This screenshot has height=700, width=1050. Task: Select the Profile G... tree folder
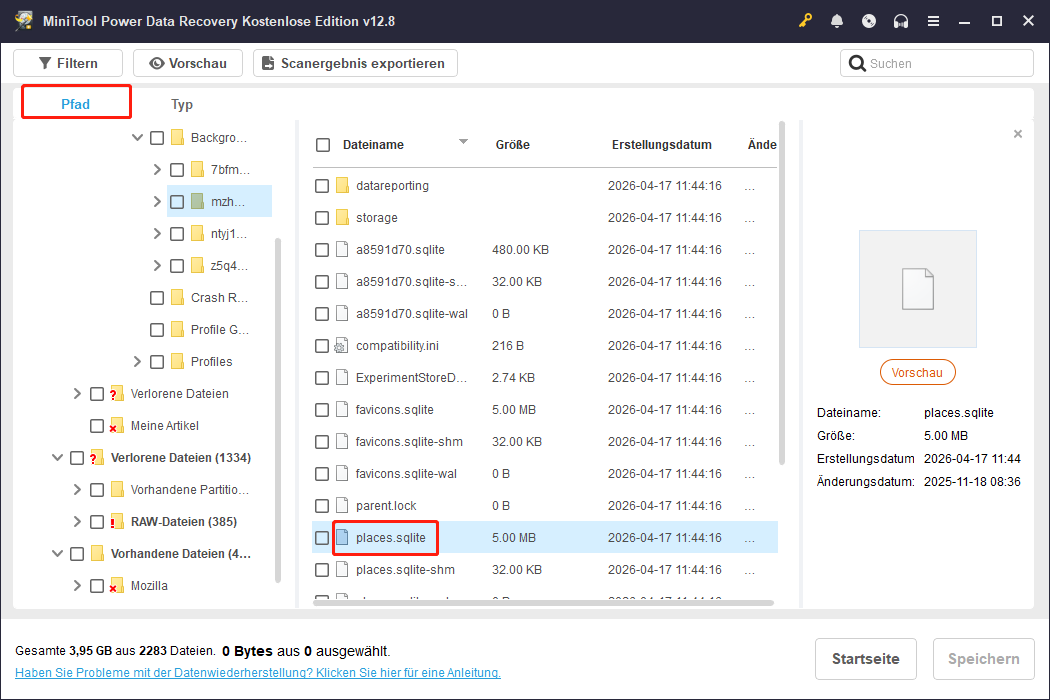tap(220, 330)
